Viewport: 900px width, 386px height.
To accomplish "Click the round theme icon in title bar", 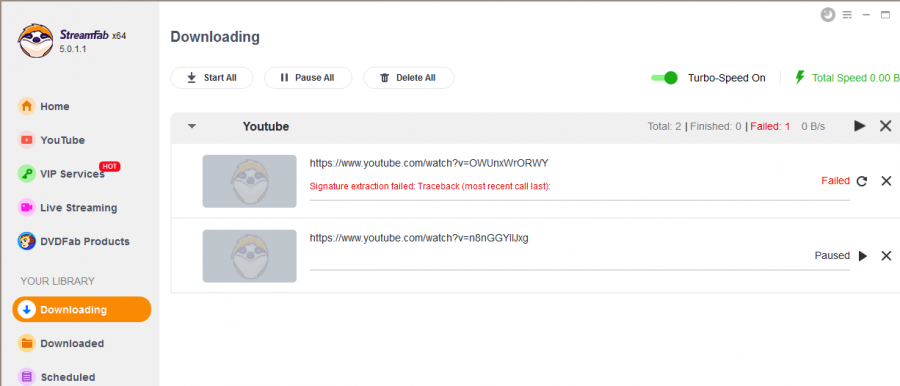I will pos(828,15).
